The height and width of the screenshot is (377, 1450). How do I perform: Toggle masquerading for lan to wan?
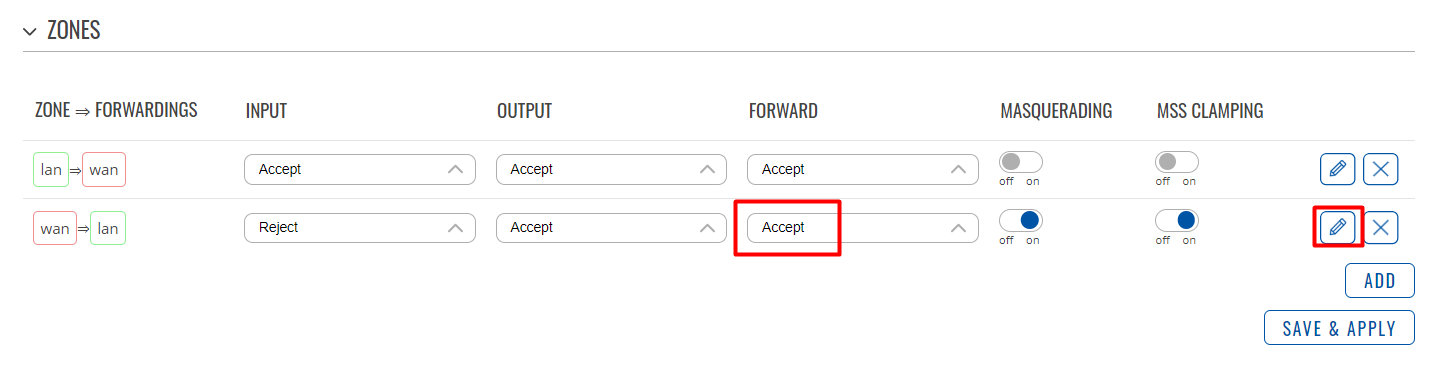[1021, 161]
